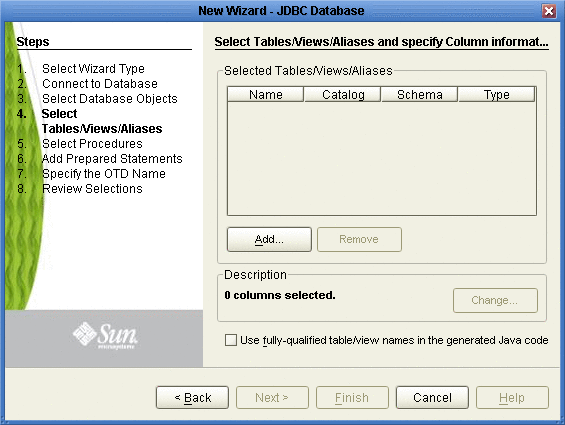Viewport: 565px width, 425px height.
Task: Sort by the Name column header
Action: (x=266, y=94)
